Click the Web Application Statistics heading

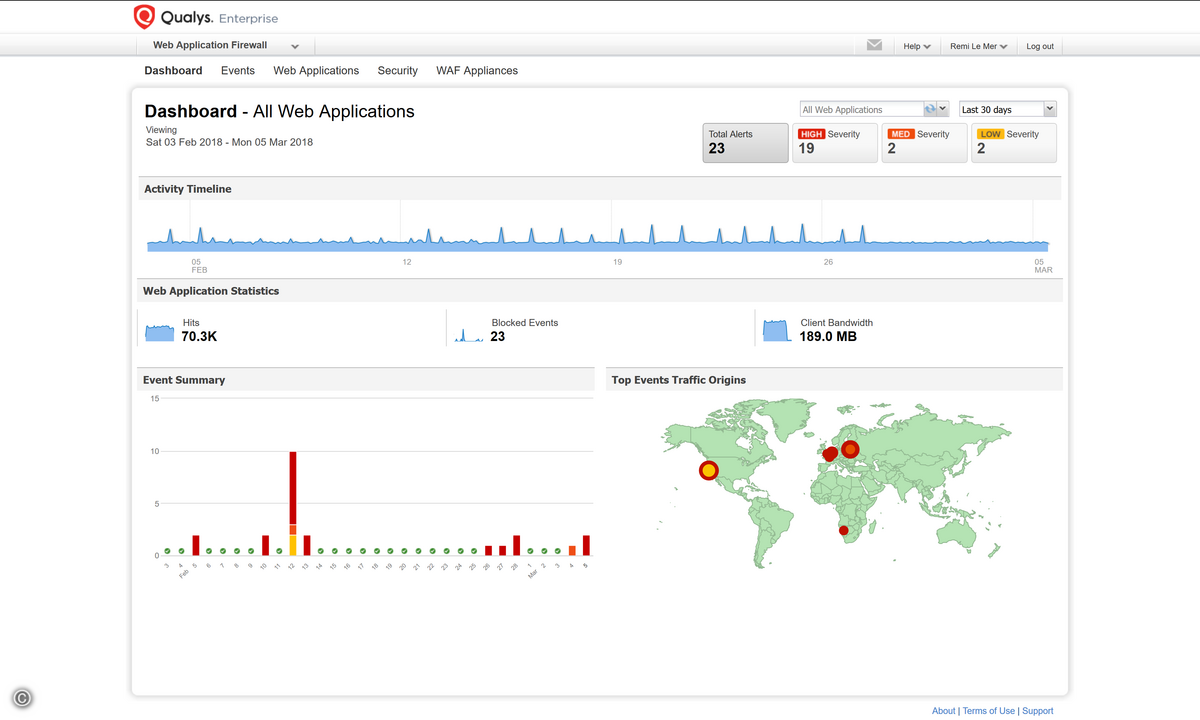point(211,291)
